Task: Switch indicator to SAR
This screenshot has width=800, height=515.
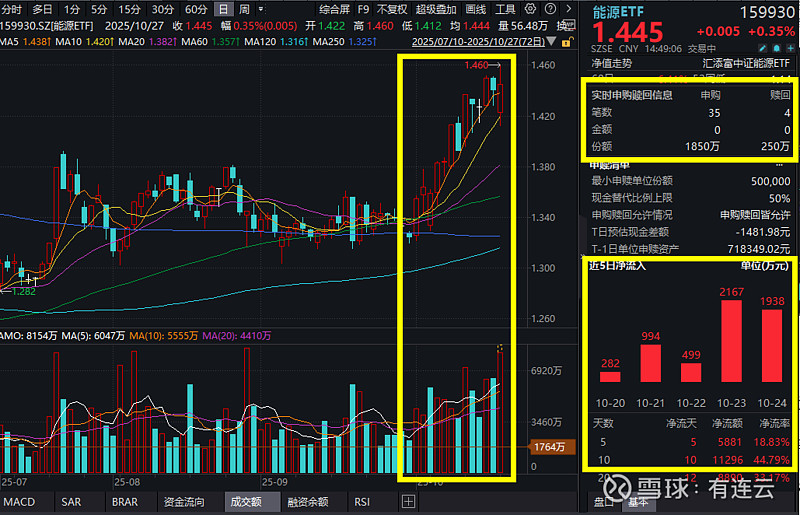Action: click(71, 502)
